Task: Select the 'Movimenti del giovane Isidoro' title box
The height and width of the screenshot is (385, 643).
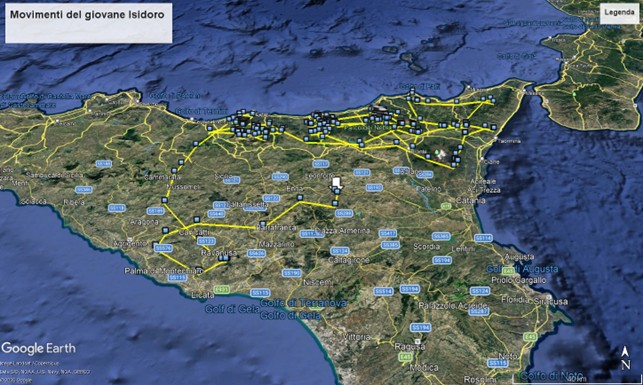Action: (x=89, y=23)
